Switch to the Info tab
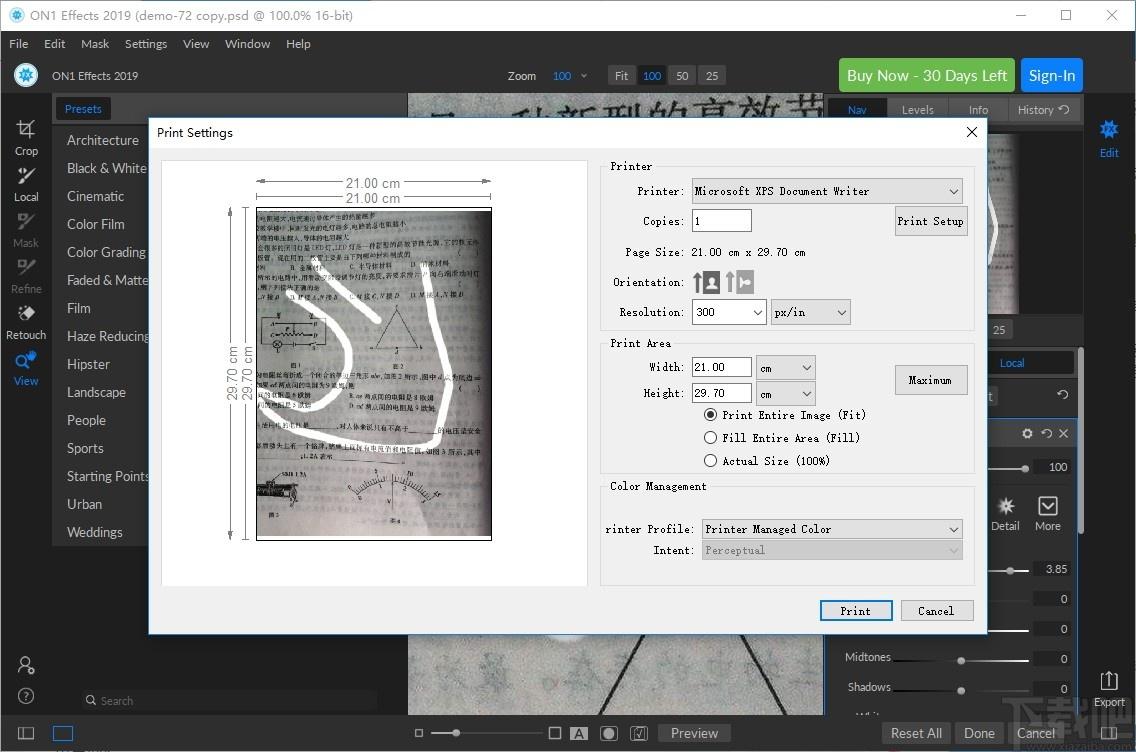Screen dimensions: 1136x752 (978, 109)
